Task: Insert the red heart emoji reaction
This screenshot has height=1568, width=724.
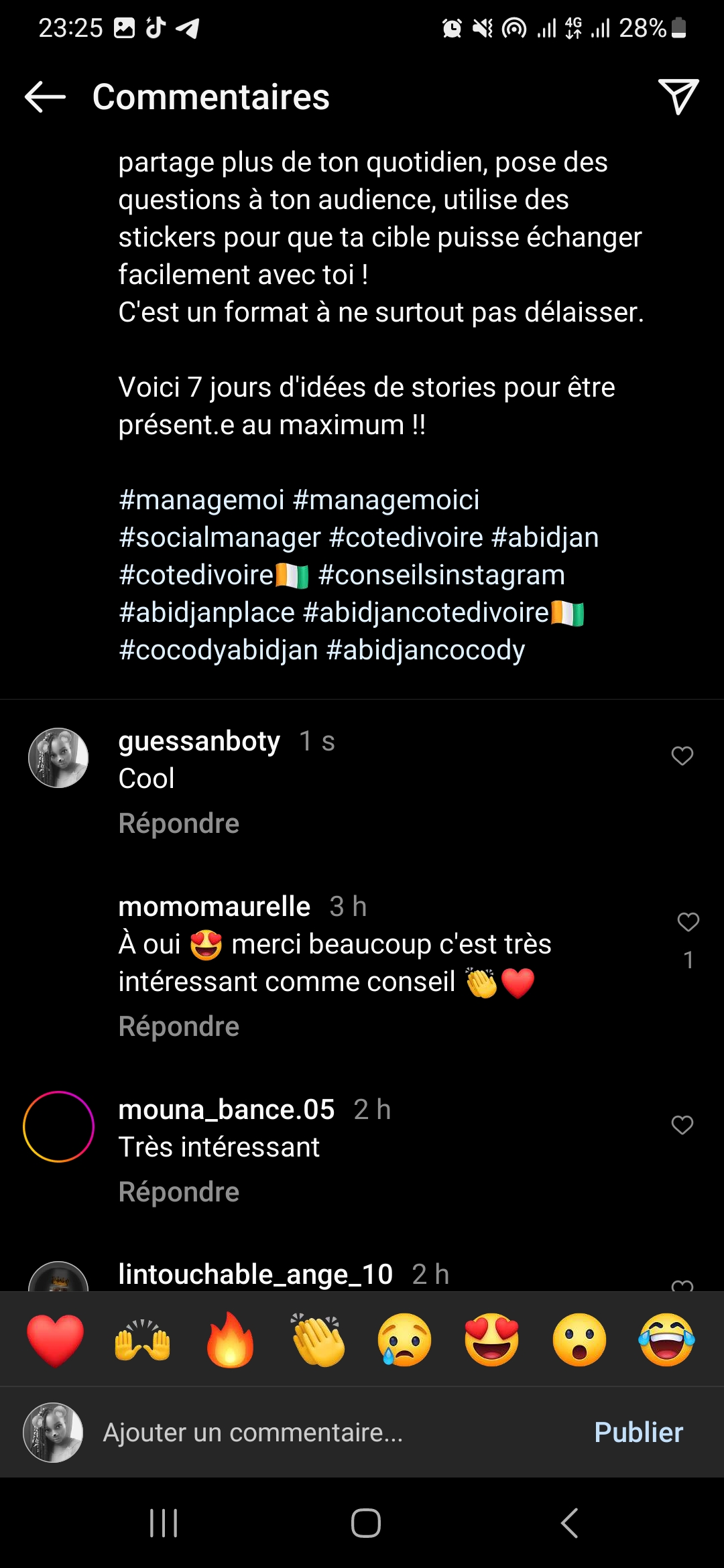Action: [x=55, y=1340]
